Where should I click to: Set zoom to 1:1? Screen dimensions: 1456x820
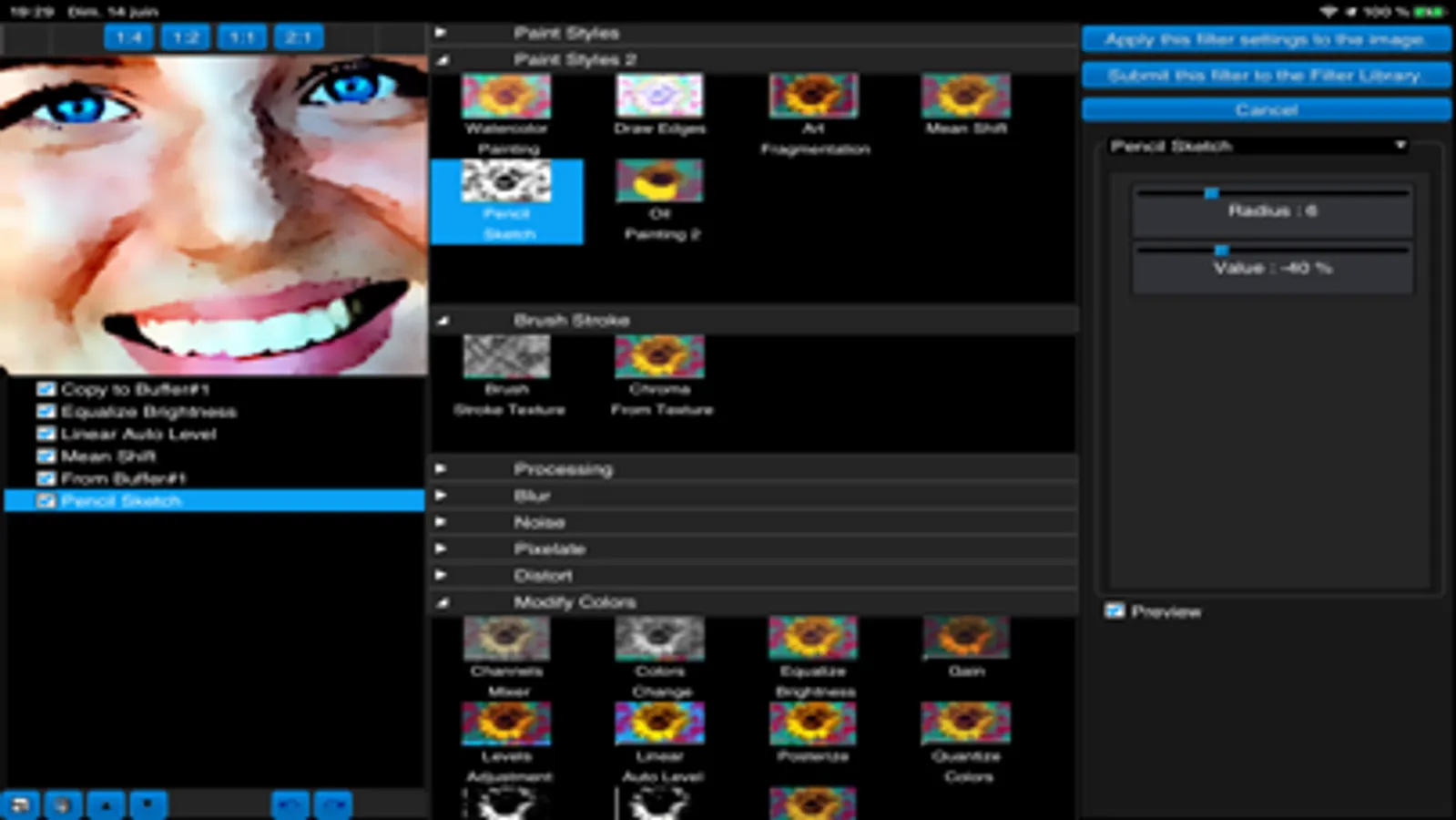[242, 37]
